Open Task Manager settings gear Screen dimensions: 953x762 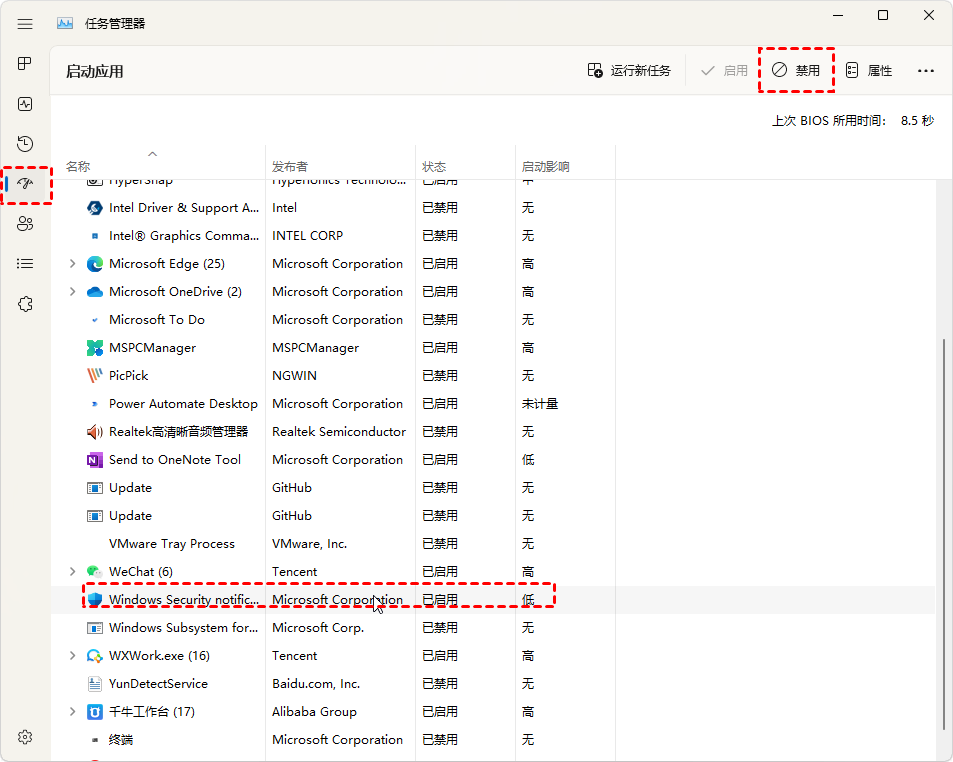tap(25, 737)
